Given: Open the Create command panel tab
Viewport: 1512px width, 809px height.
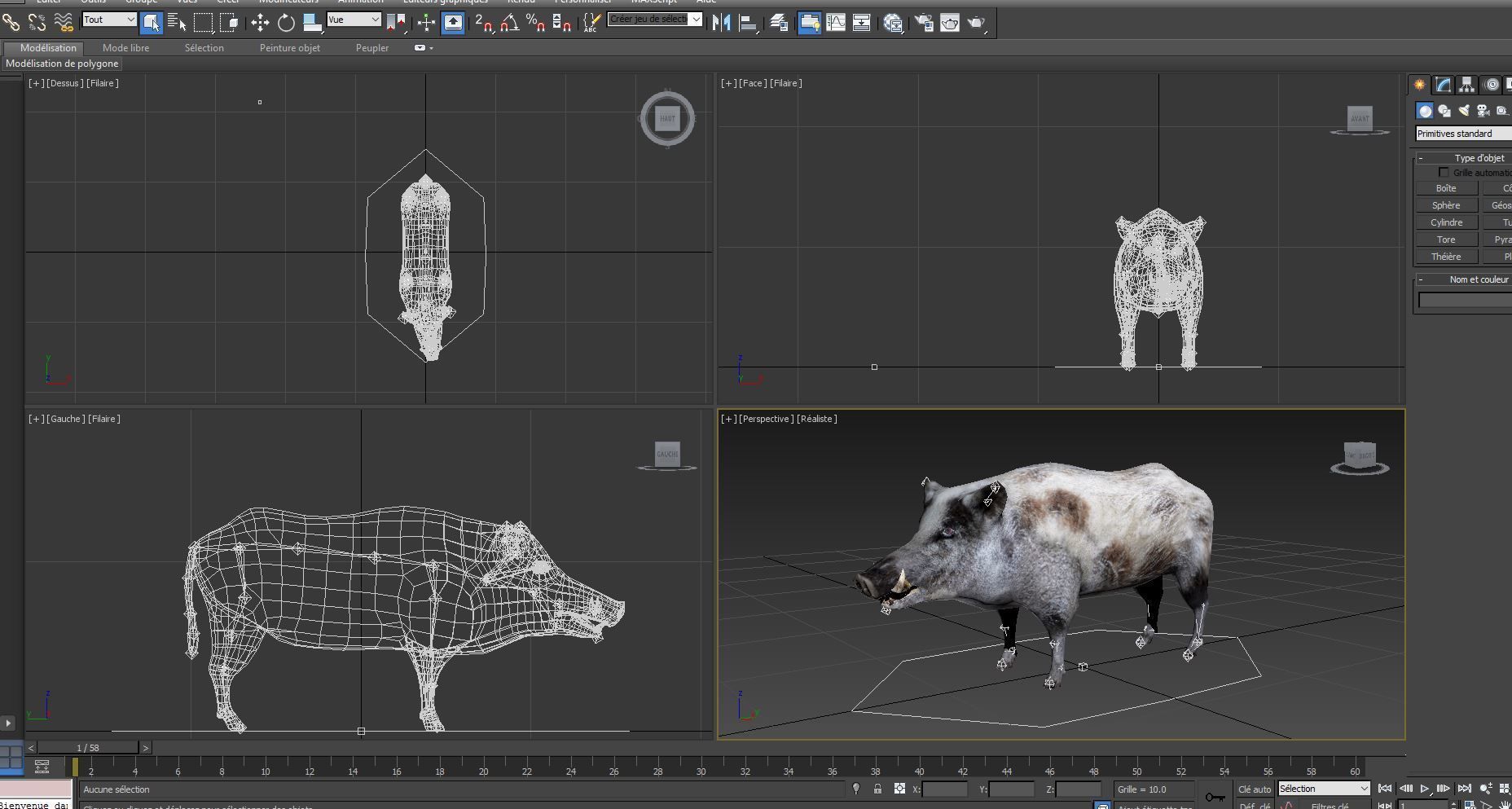Looking at the screenshot, I should [1419, 85].
